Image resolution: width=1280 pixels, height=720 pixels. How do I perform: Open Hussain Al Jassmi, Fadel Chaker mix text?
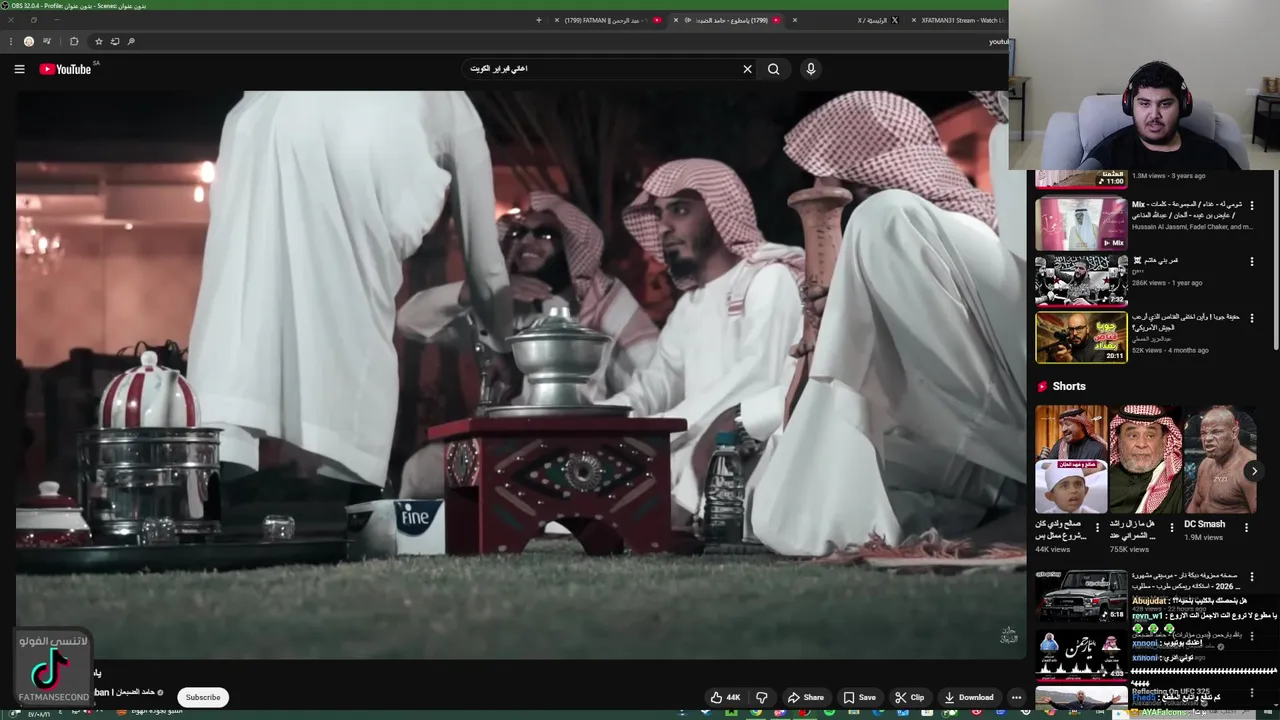click(x=1192, y=227)
